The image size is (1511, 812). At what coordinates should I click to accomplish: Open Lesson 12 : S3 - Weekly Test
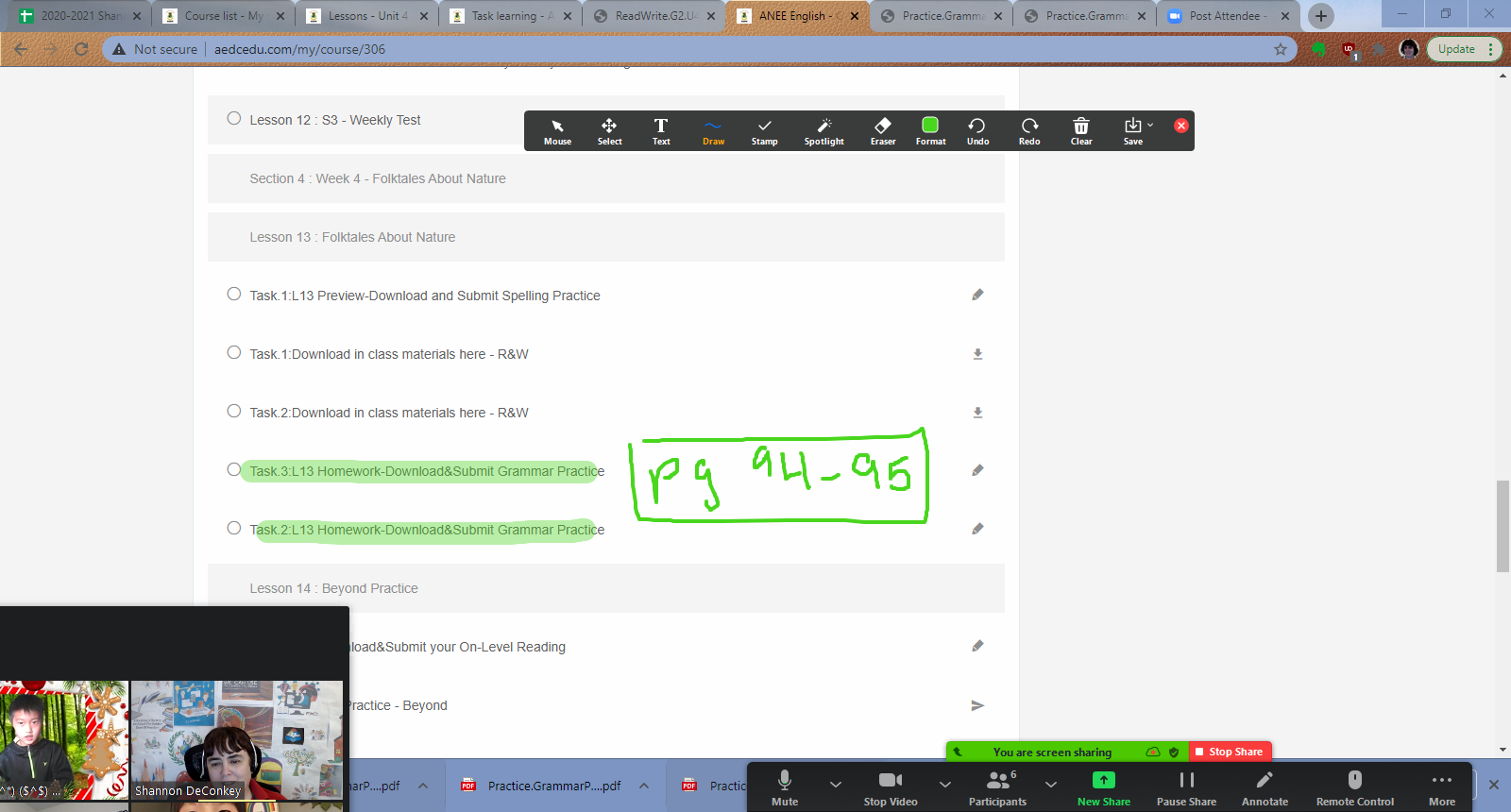point(335,120)
